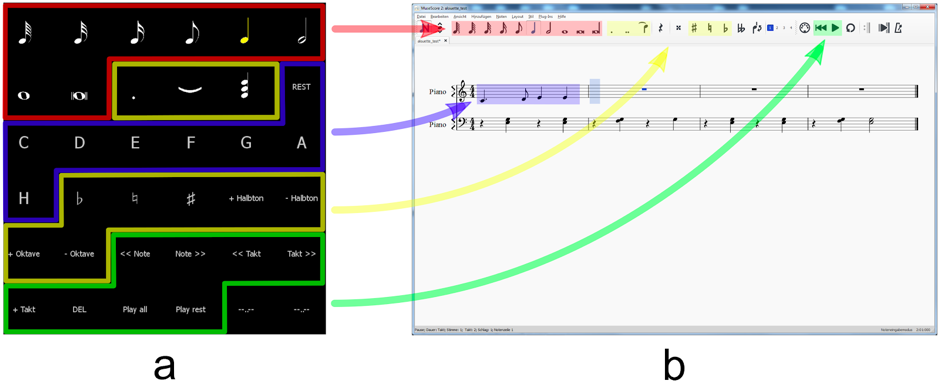Select the natural accidental in toolbar
The width and height of the screenshot is (939, 381).
(710, 28)
